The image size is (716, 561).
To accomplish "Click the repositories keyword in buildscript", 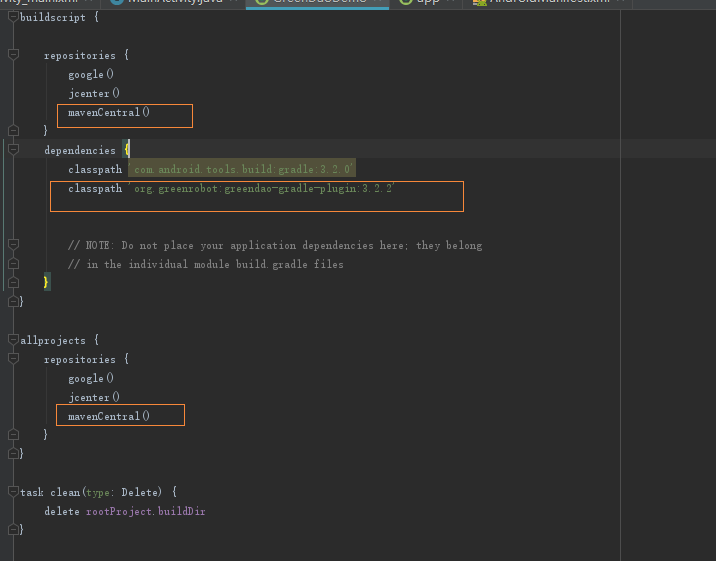I will (x=80, y=55).
